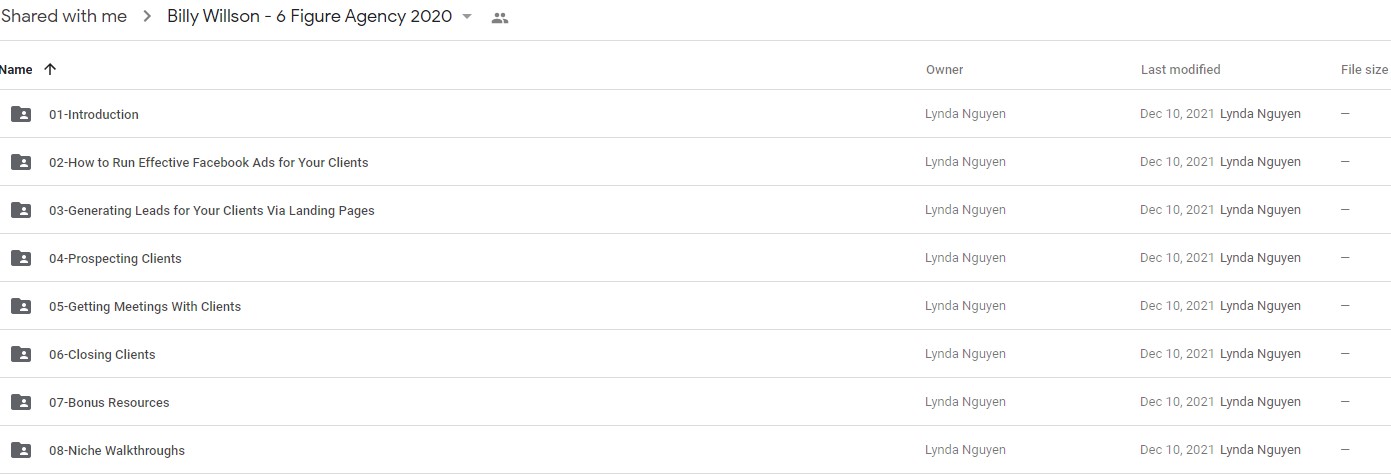
Task: Click the folder icon next to 03-Generating Leads
Action: pyautogui.click(x=20, y=210)
